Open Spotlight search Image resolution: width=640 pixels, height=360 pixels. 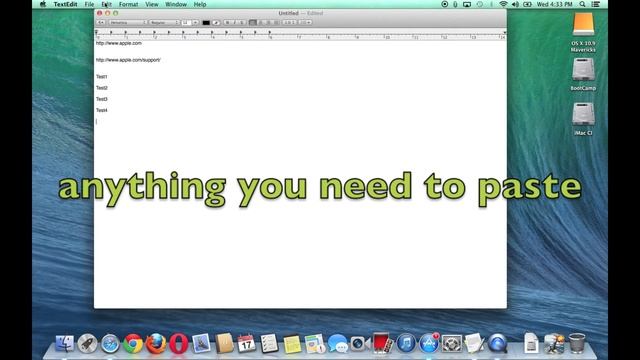(x=582, y=4)
